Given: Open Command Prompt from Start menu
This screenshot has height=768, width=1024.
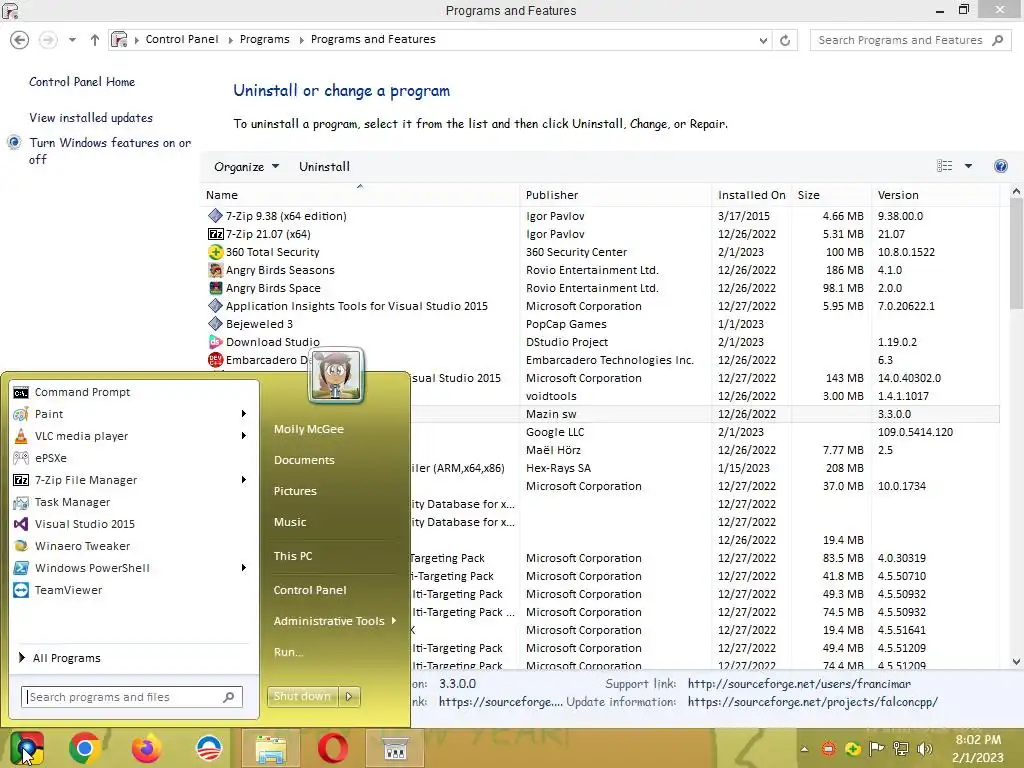Looking at the screenshot, I should (x=82, y=392).
